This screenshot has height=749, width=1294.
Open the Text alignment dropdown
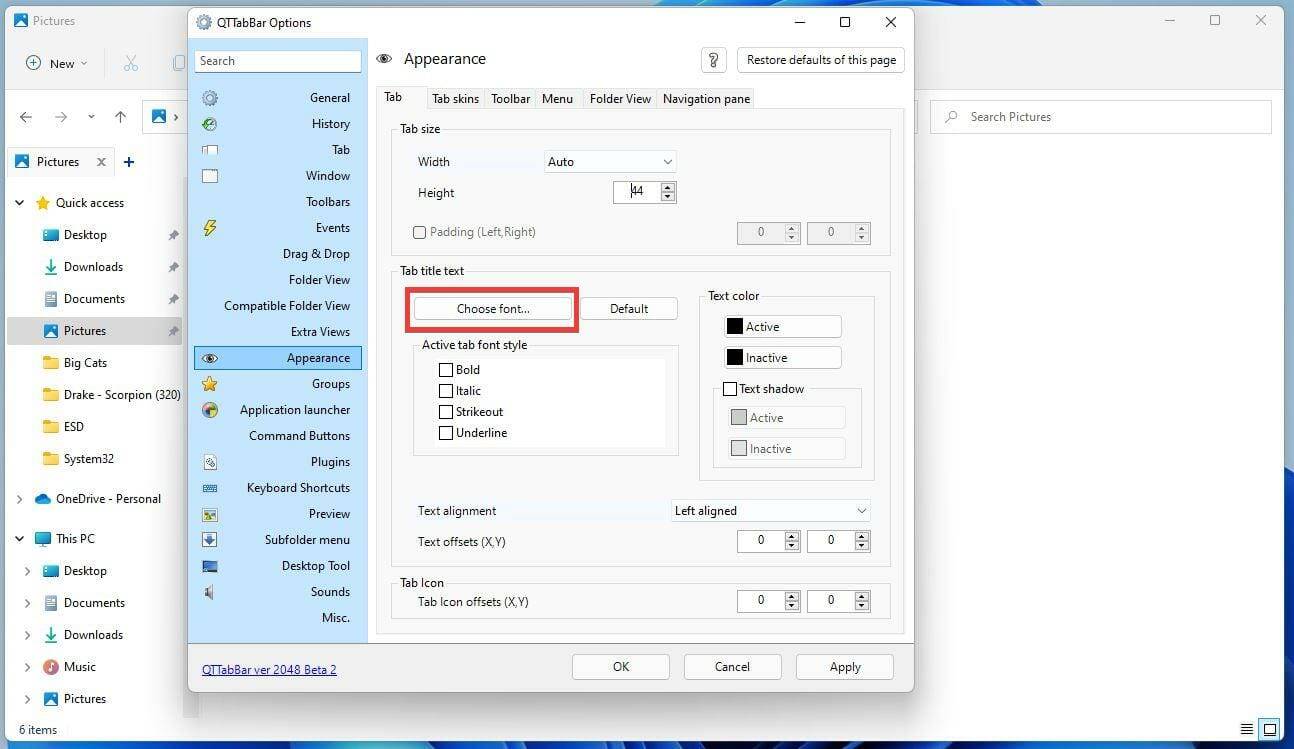point(770,510)
